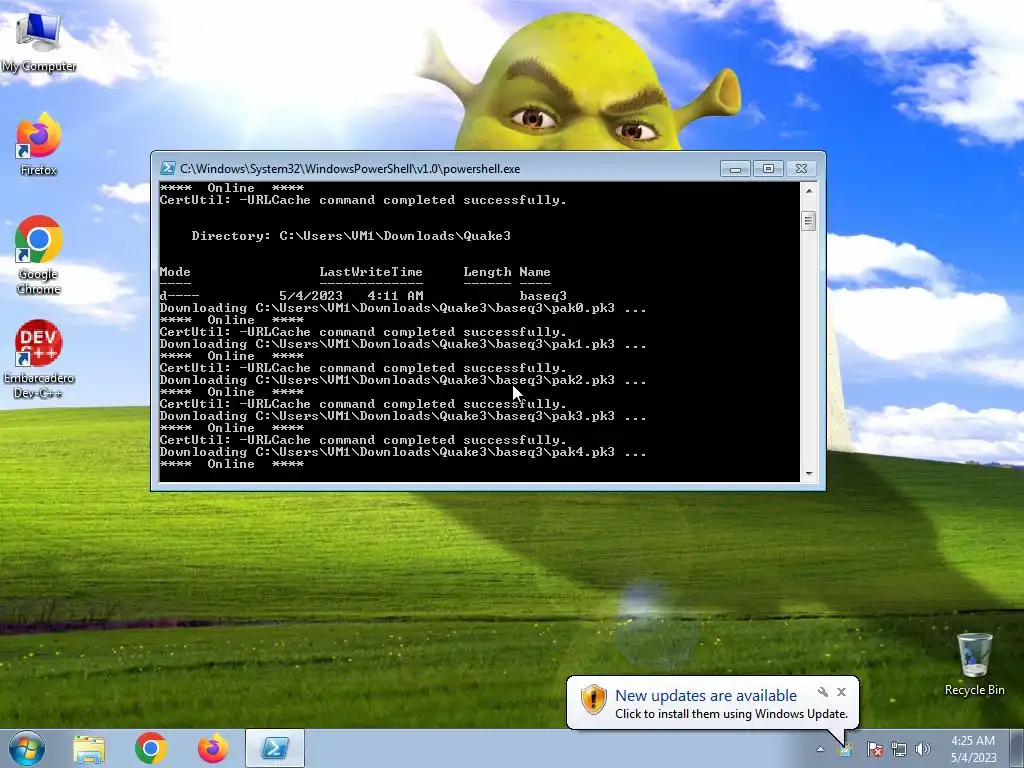Click the shield warning icon in balloon
This screenshot has height=768, width=1024.
(x=593, y=700)
